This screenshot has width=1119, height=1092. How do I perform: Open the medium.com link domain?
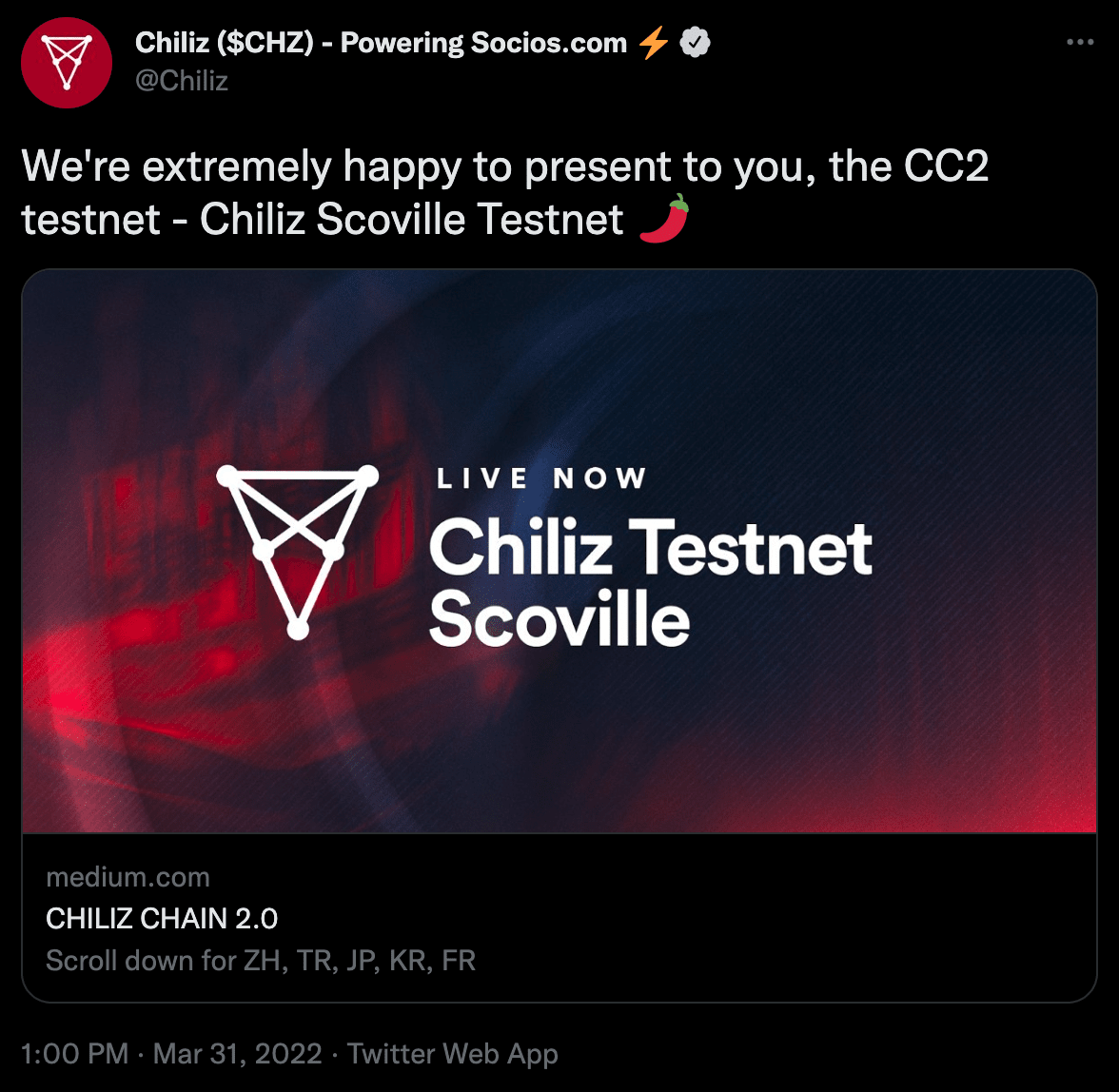tap(128, 877)
